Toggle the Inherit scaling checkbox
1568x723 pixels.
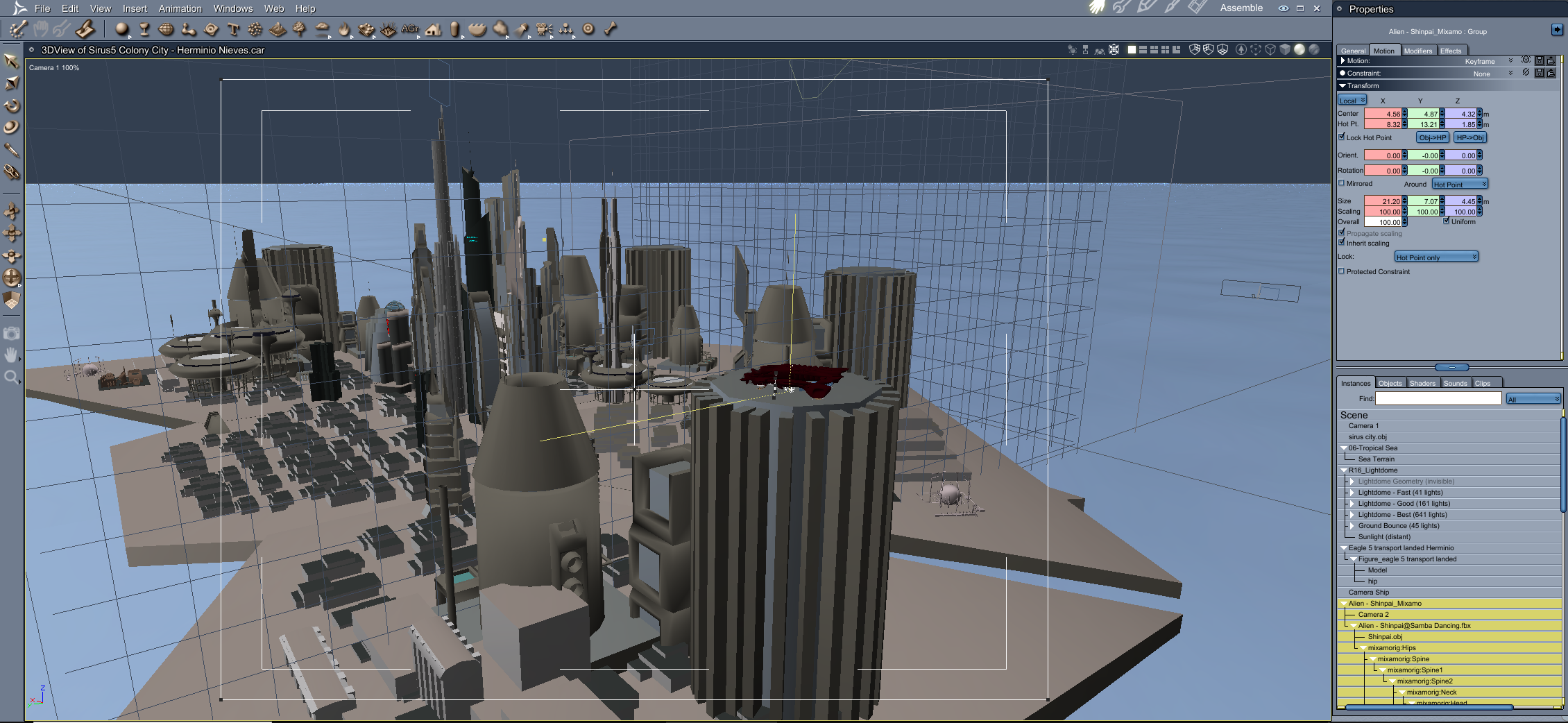tap(1342, 242)
